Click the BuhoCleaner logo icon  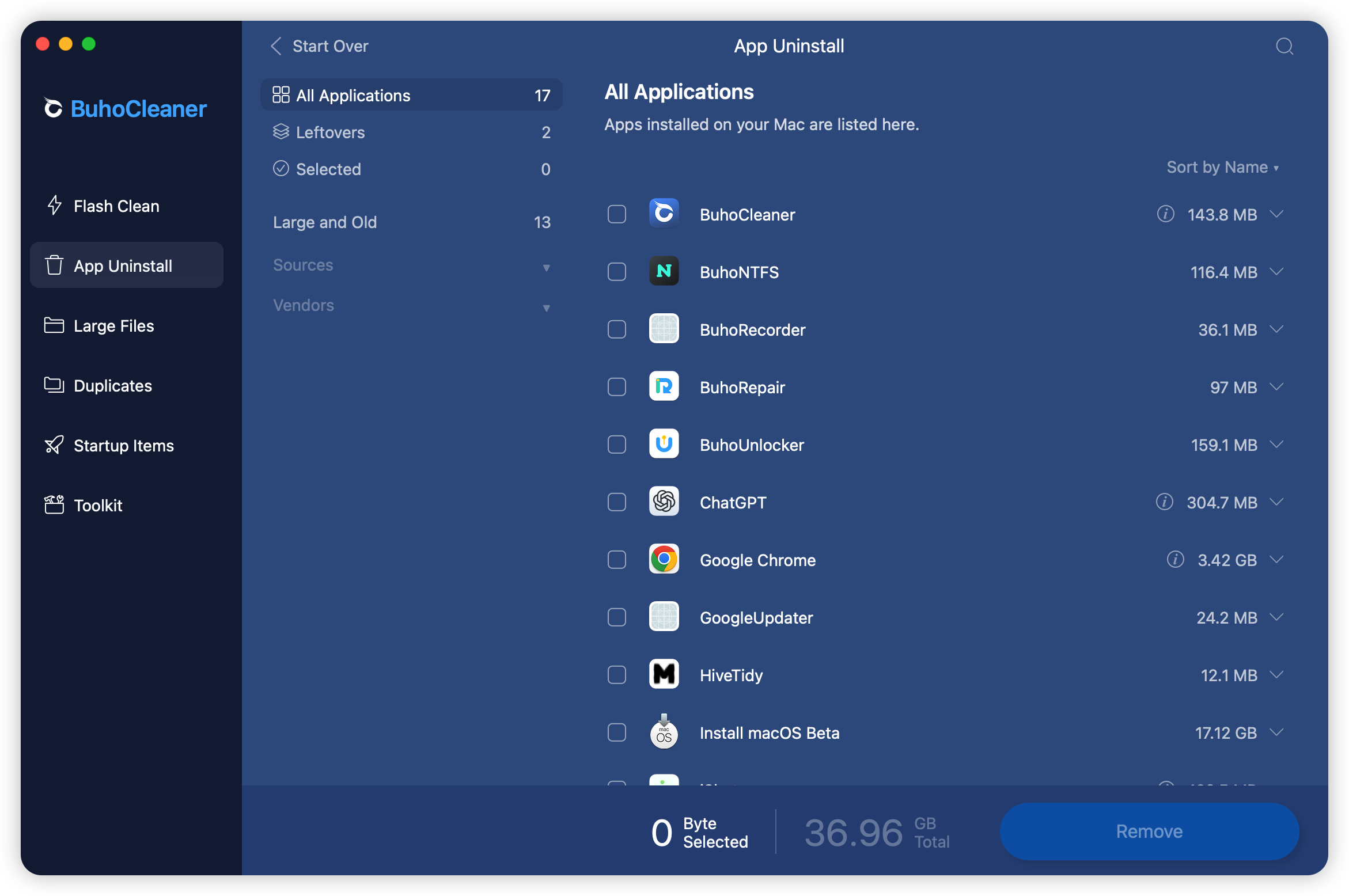click(53, 108)
